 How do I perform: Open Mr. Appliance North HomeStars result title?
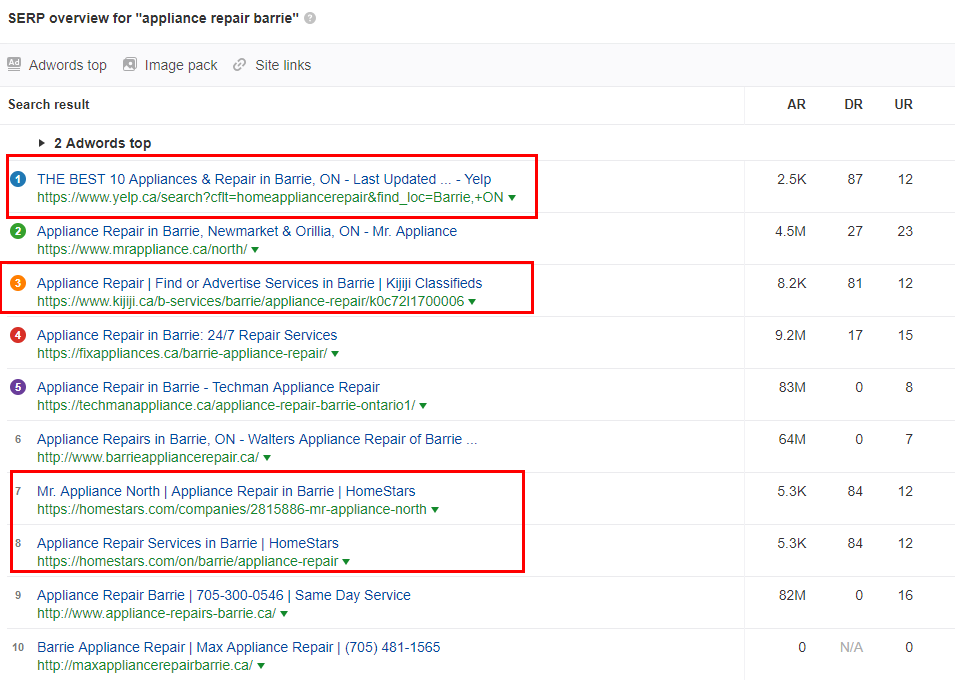[x=226, y=491]
